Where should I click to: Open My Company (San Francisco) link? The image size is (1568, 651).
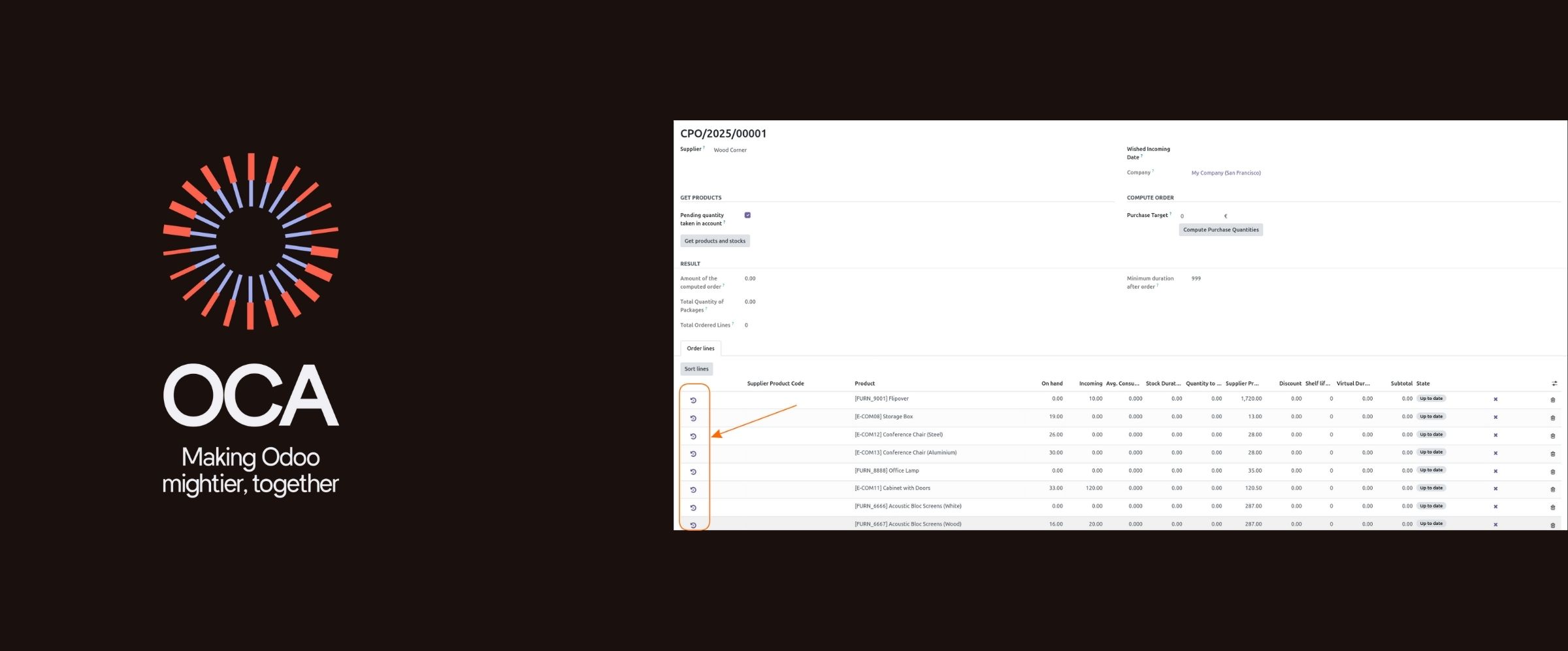point(1226,173)
